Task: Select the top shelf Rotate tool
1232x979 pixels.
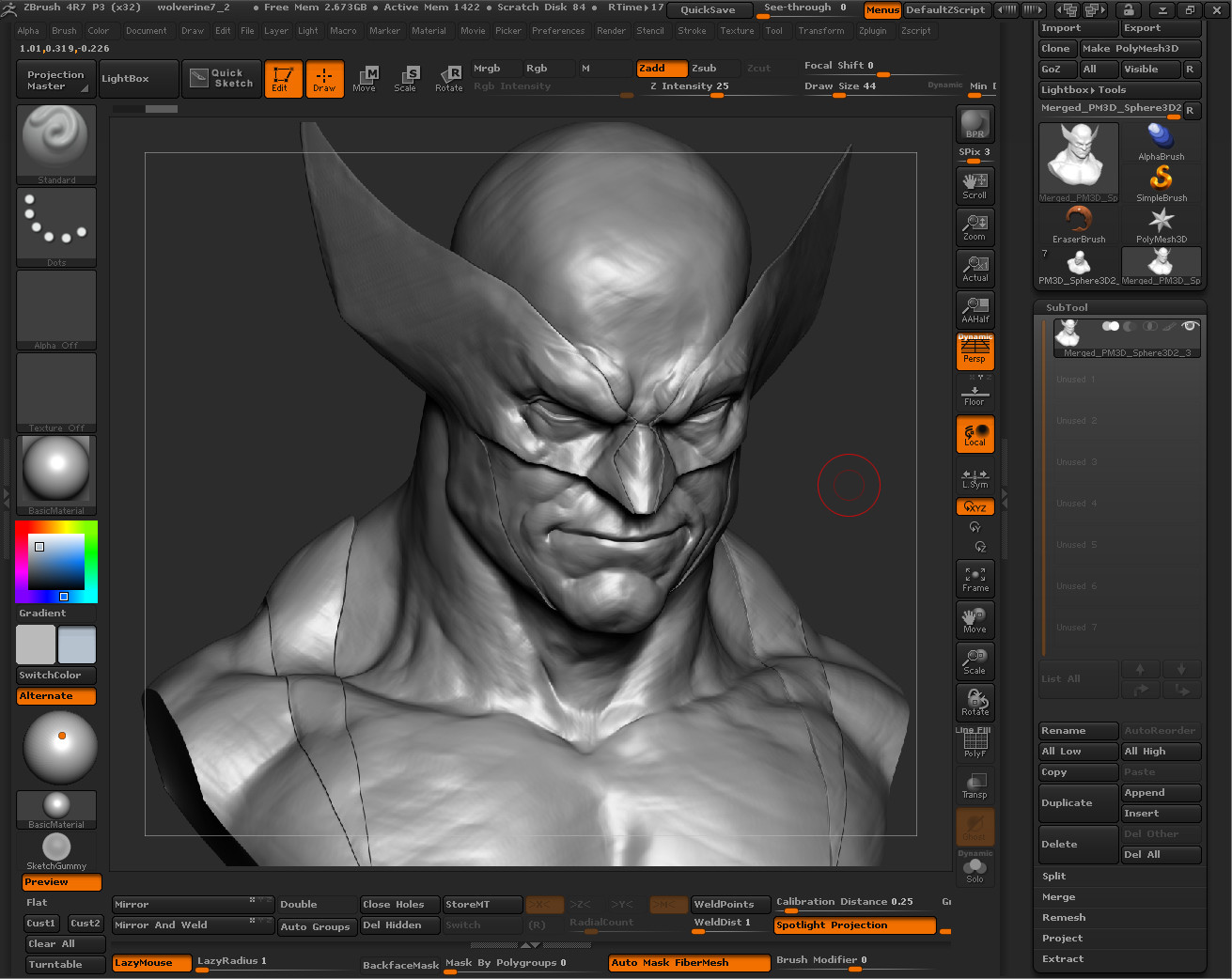Action: (x=448, y=79)
